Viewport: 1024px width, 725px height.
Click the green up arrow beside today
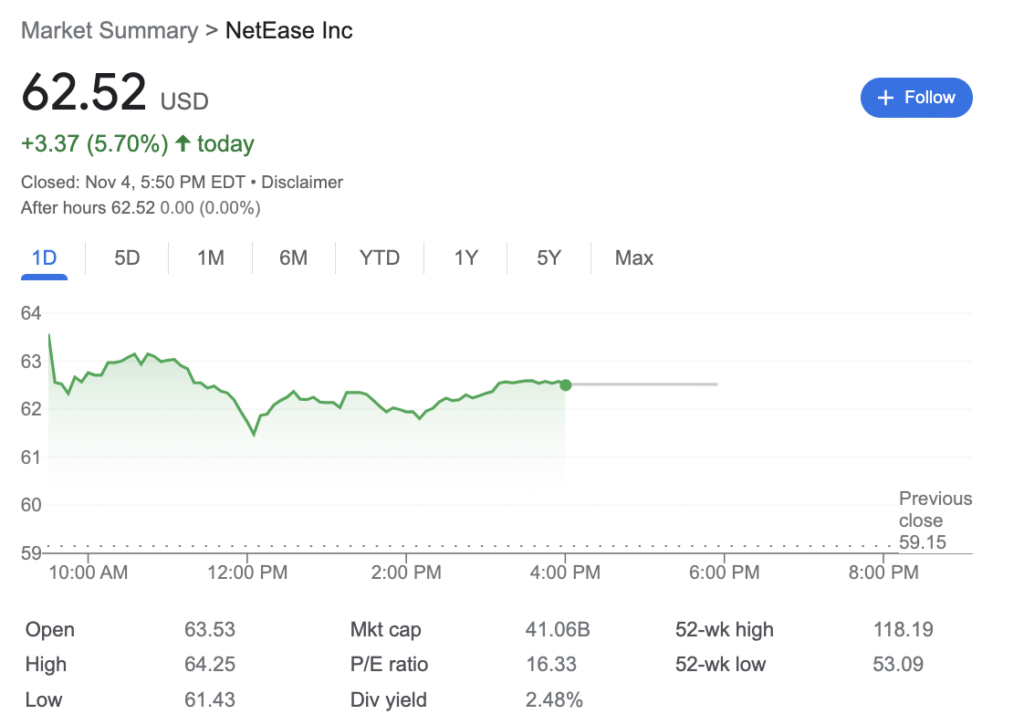click(x=183, y=143)
